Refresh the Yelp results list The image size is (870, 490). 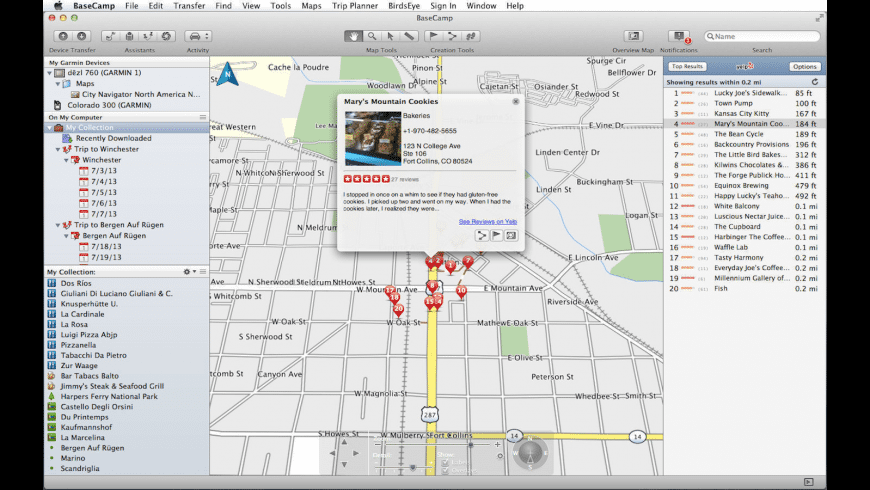pyautogui.click(x=816, y=81)
